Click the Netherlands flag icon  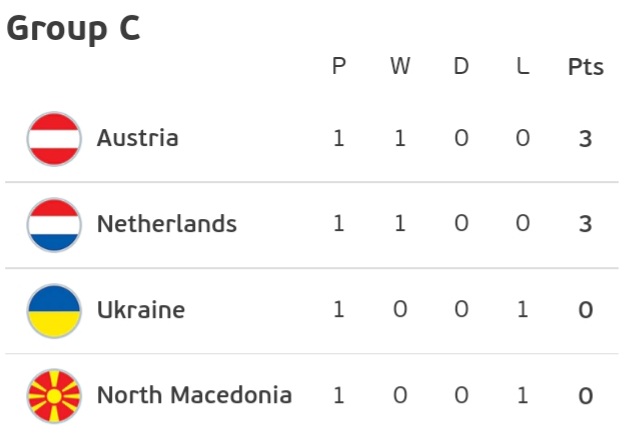[54, 224]
